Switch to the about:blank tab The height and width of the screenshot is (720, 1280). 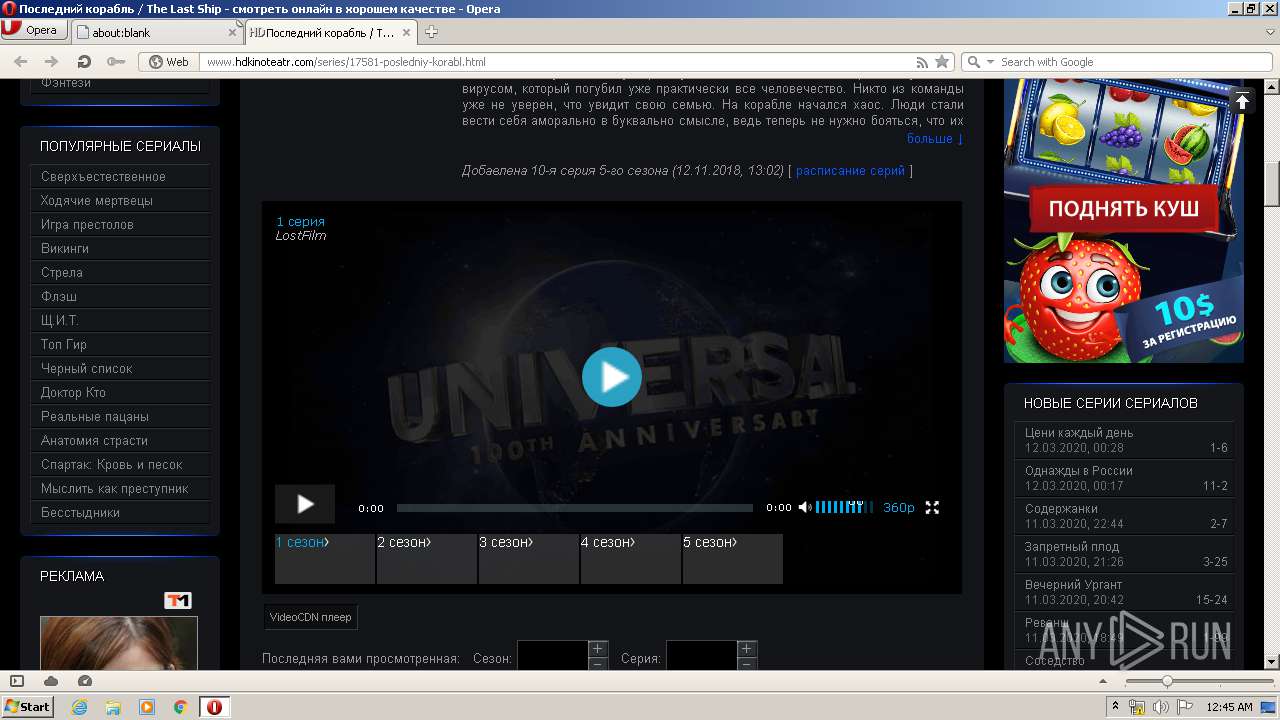(x=157, y=32)
